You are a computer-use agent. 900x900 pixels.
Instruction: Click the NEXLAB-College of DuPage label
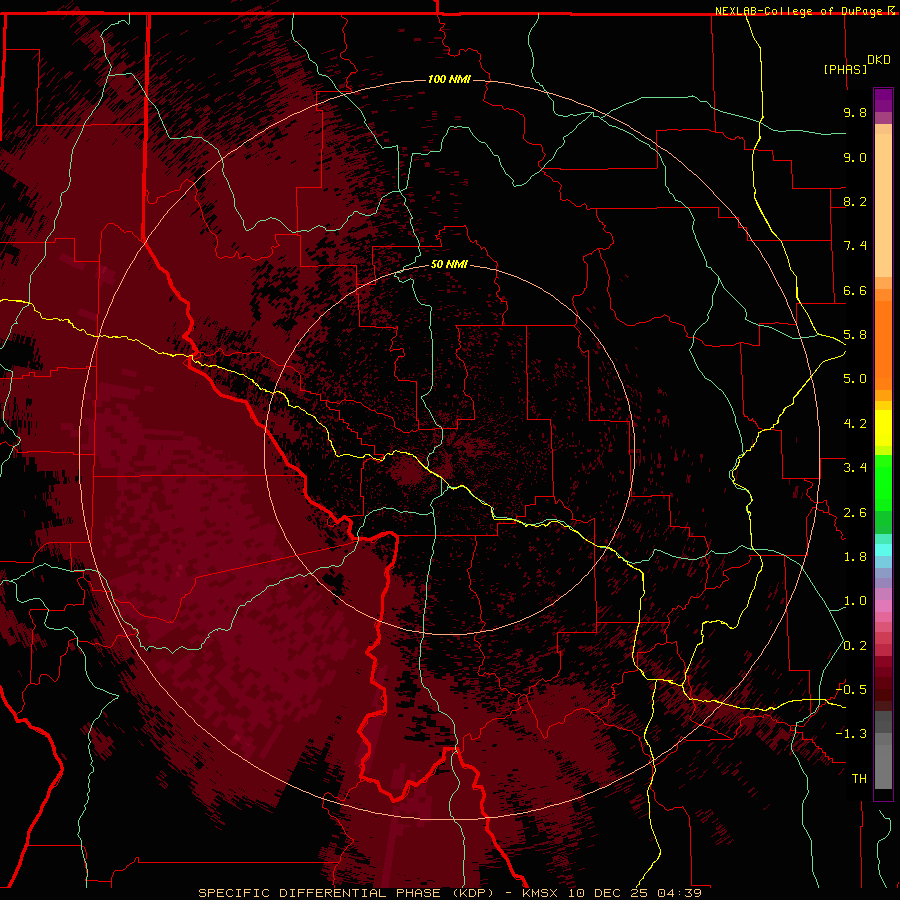(x=801, y=11)
